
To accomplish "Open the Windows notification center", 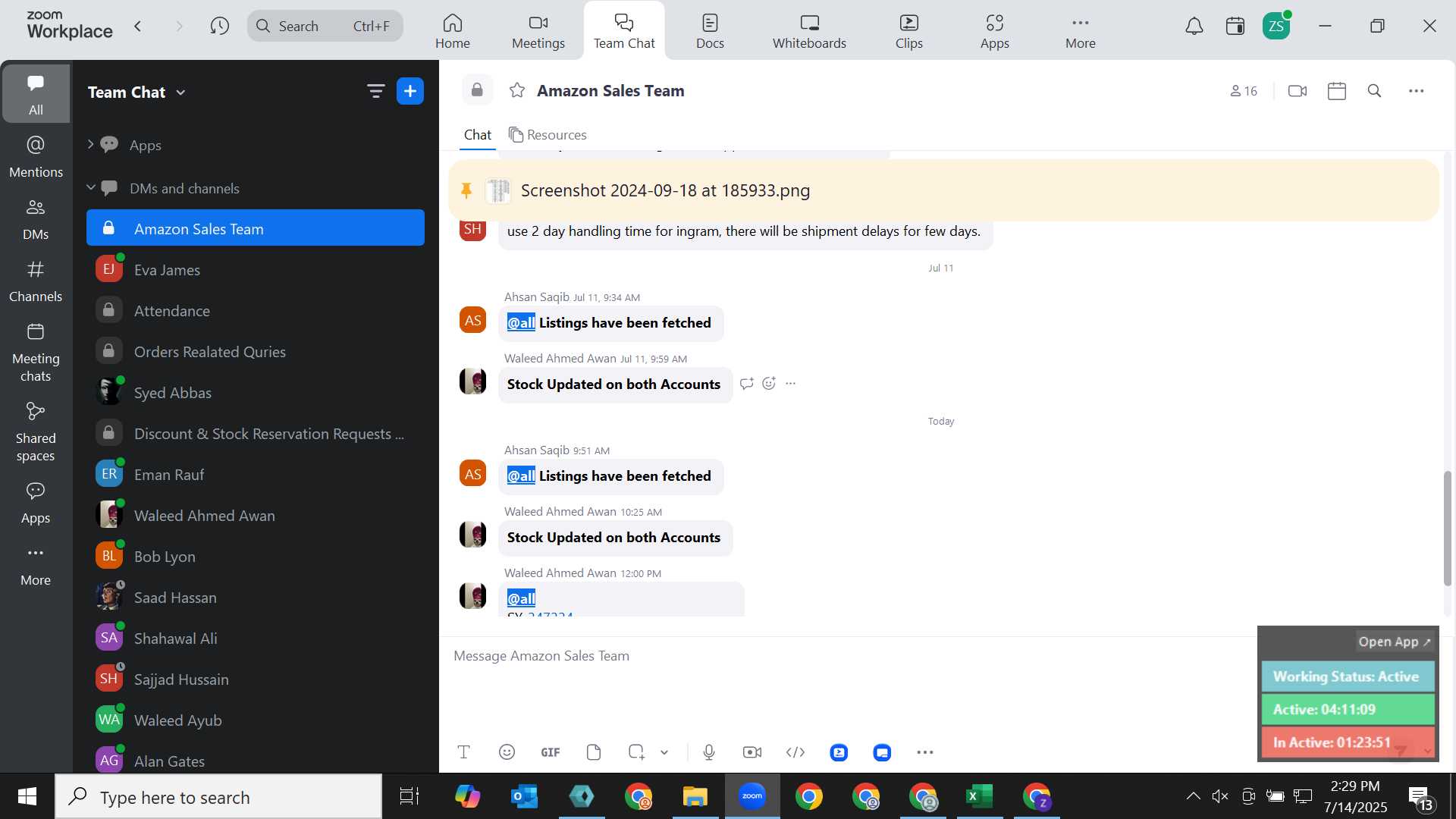I will 1420,798.
